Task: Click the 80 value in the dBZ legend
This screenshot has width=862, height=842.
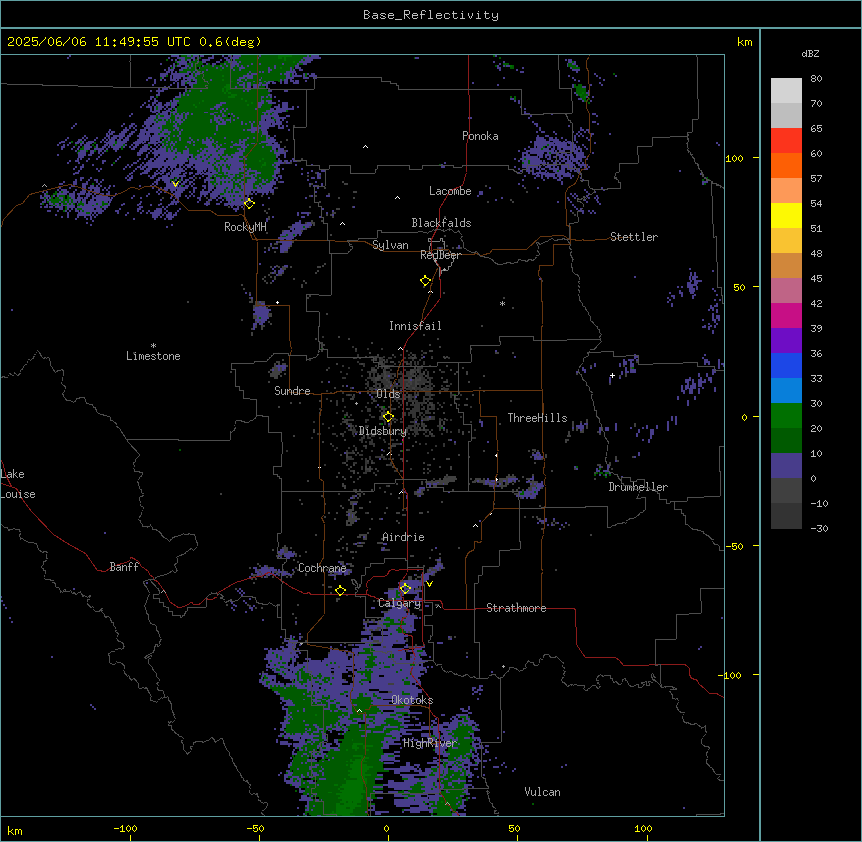Action: click(816, 79)
